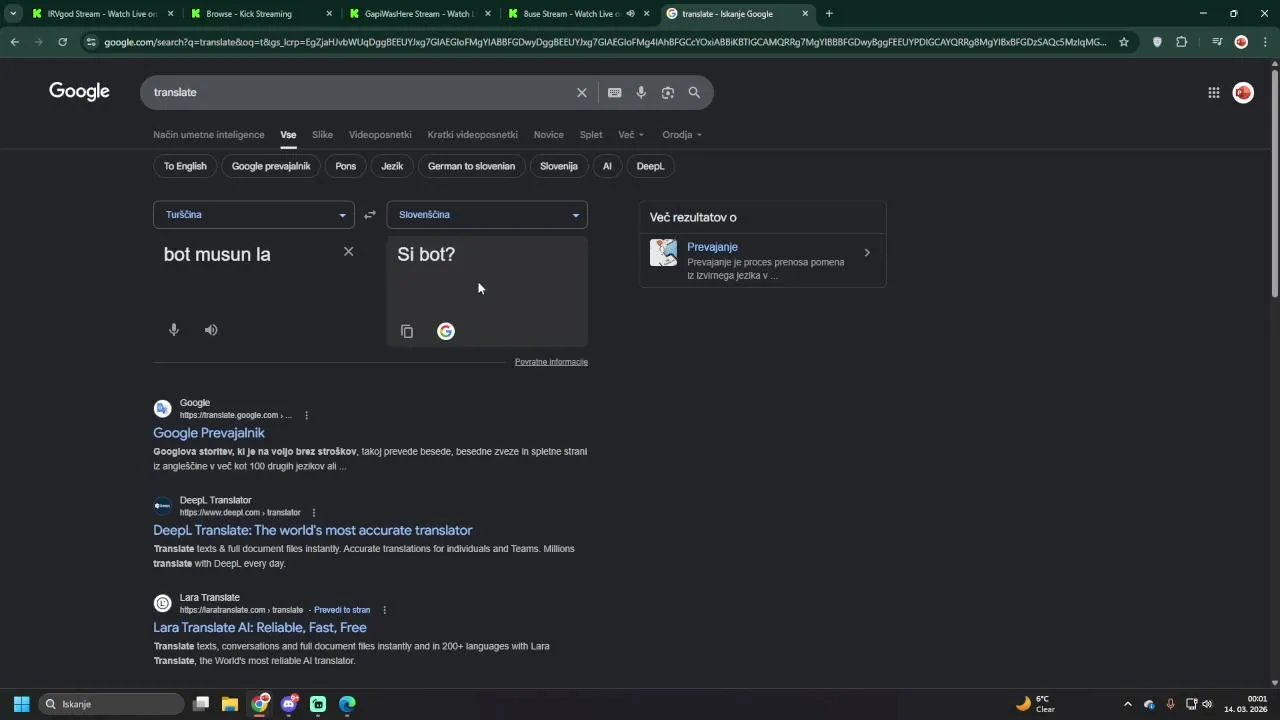This screenshot has width=1280, height=720.
Task: Click the Google search input field
Action: click(360, 92)
